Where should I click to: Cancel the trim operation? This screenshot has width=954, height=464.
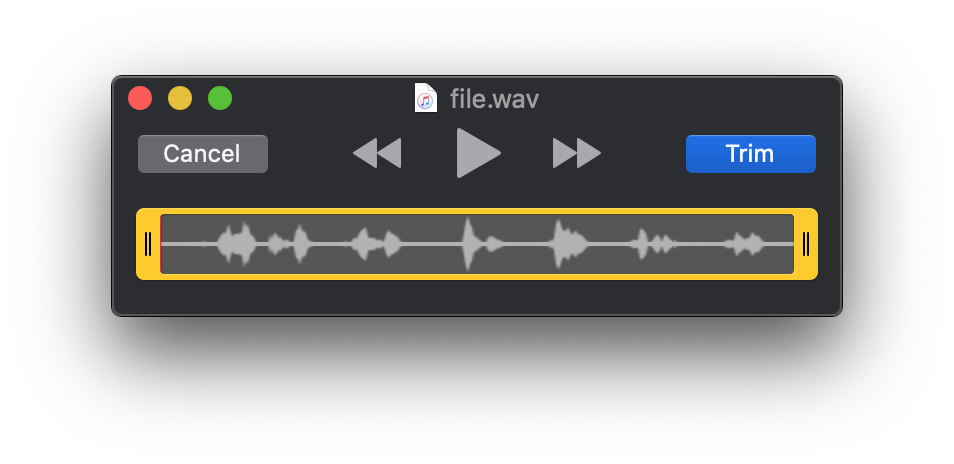tap(203, 154)
